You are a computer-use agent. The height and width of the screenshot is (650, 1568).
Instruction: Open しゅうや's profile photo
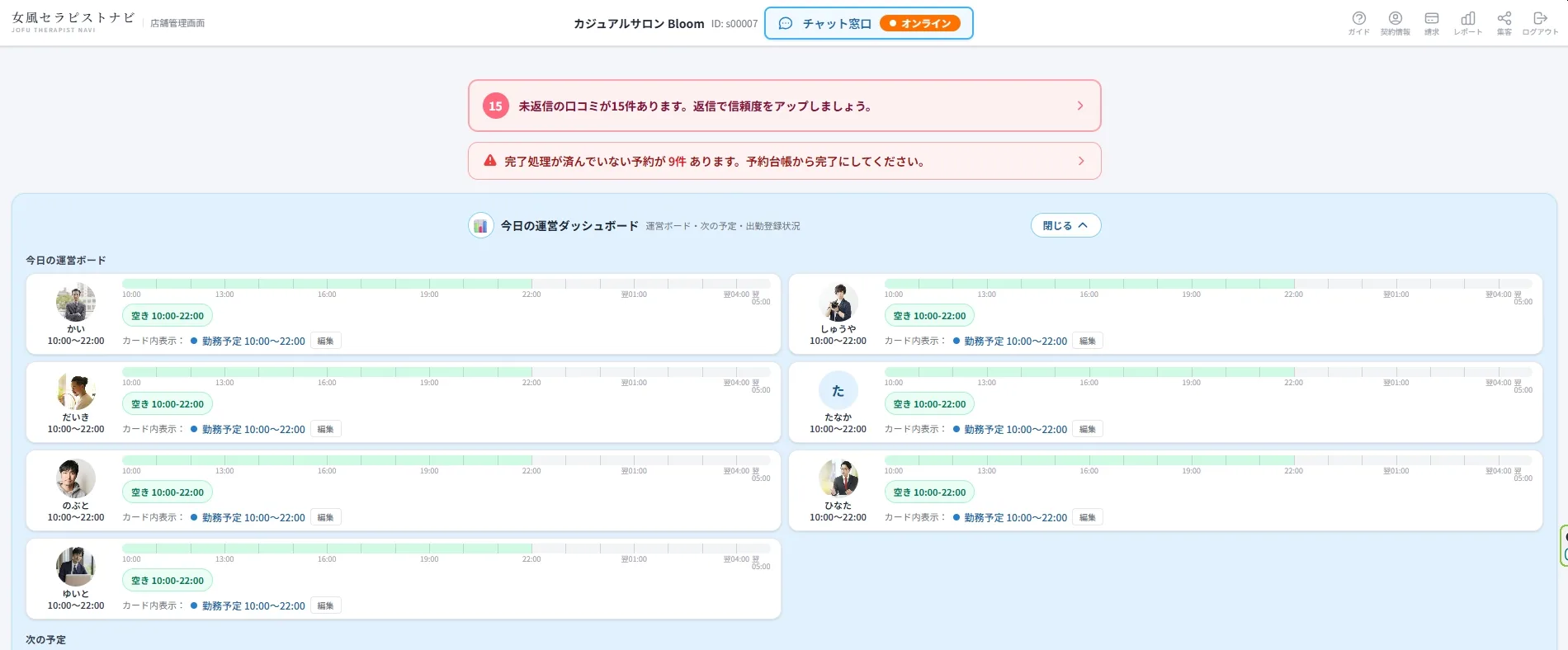(838, 302)
